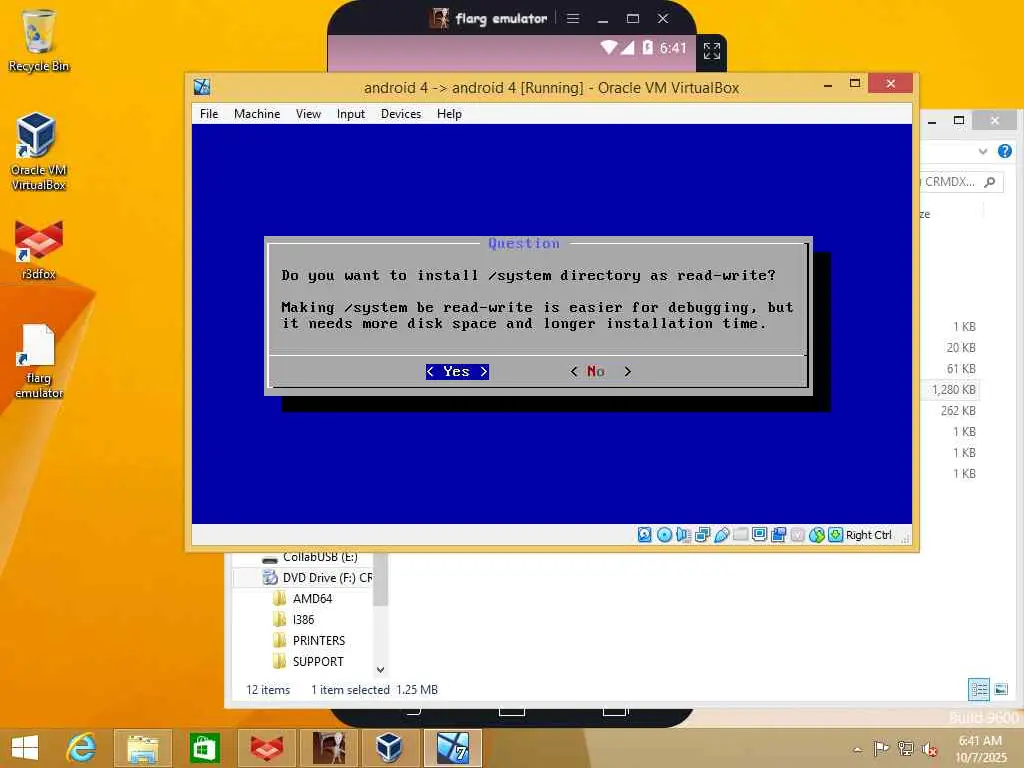
Task: Select the SUPPORT folder in Explorer tree
Action: pyautogui.click(x=308, y=661)
